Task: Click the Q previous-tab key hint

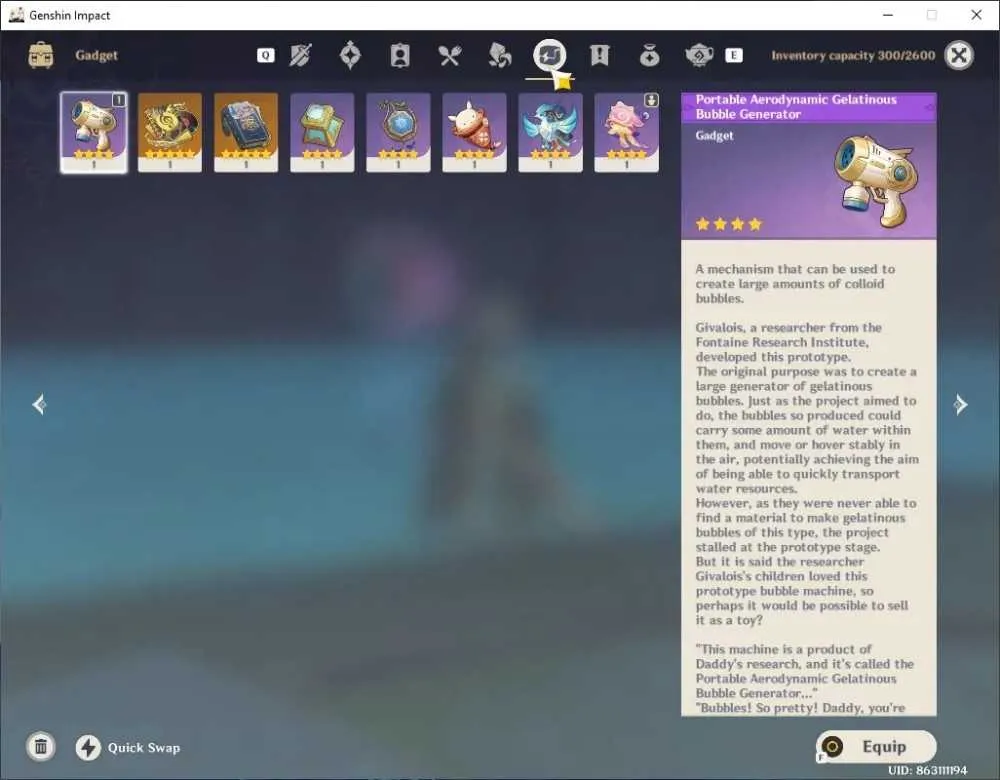Action: [265, 55]
